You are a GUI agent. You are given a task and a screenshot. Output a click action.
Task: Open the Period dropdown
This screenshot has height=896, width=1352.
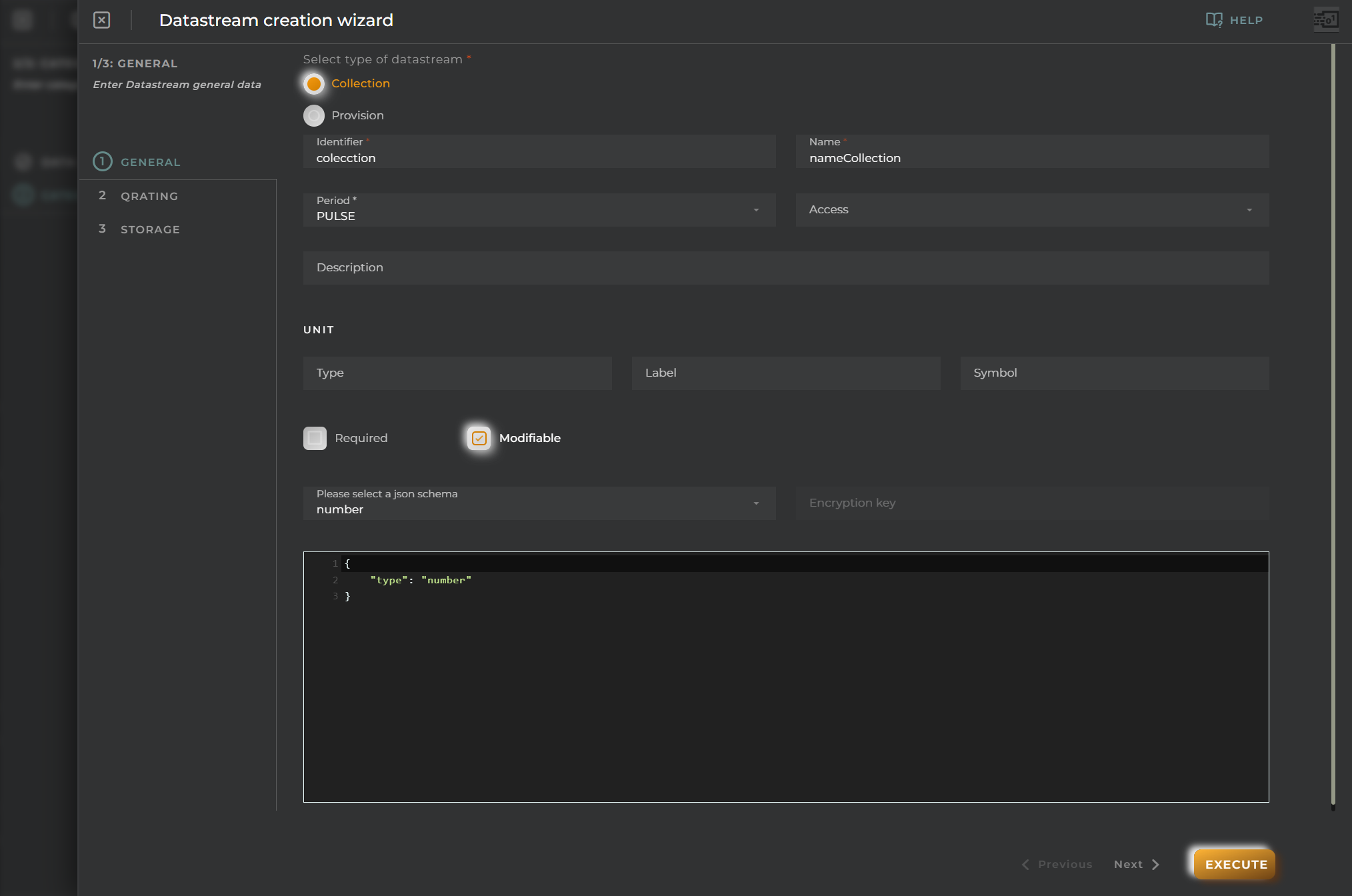pos(539,210)
